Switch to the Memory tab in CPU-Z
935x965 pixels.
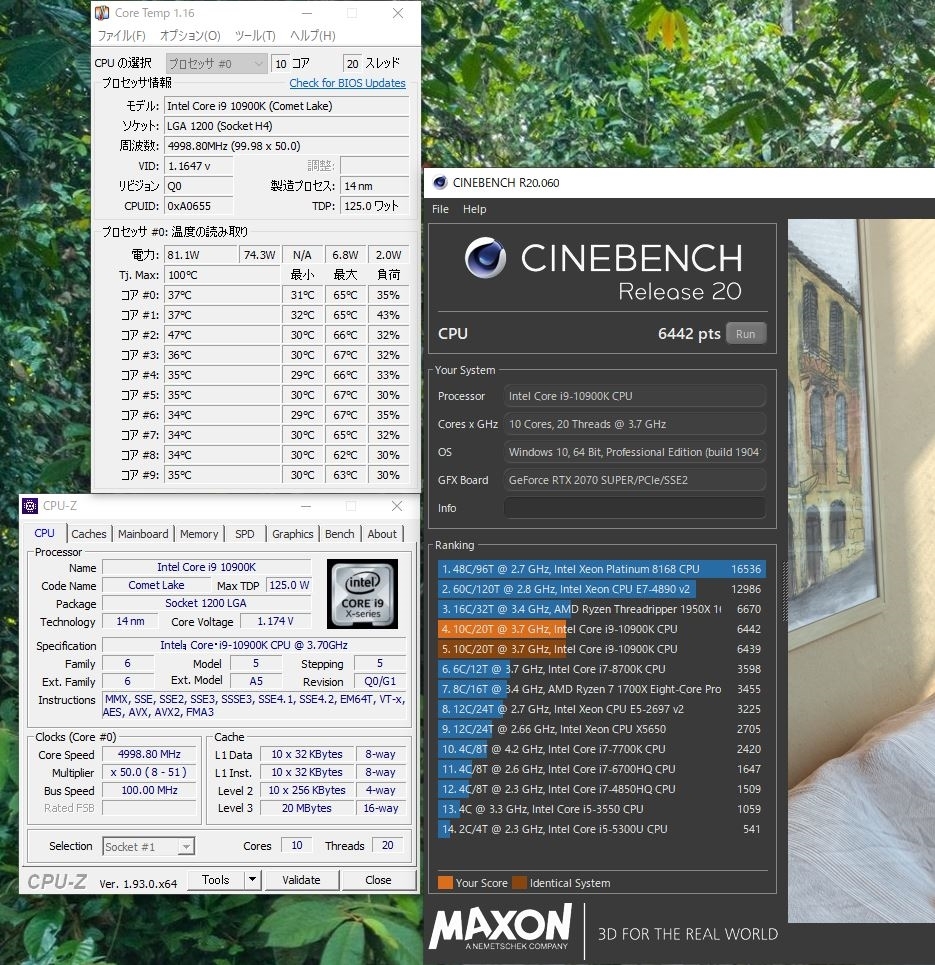(199, 534)
